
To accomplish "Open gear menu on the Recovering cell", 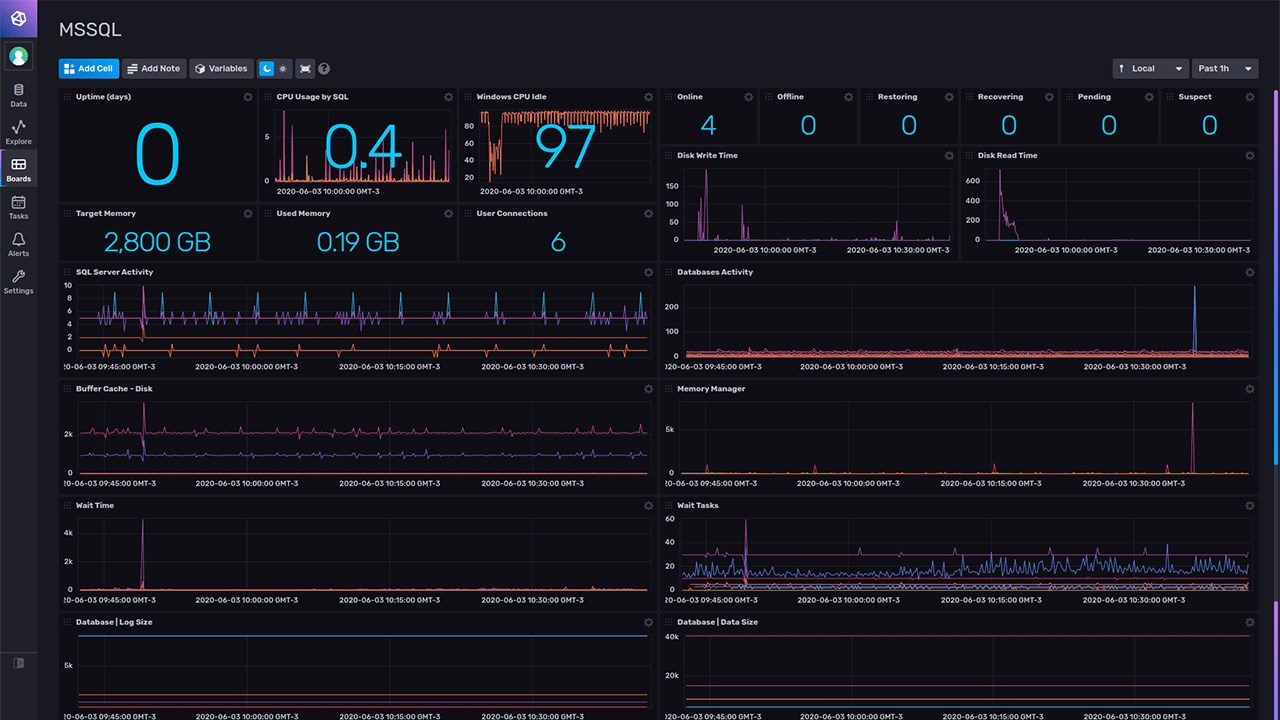I will click(x=1049, y=97).
